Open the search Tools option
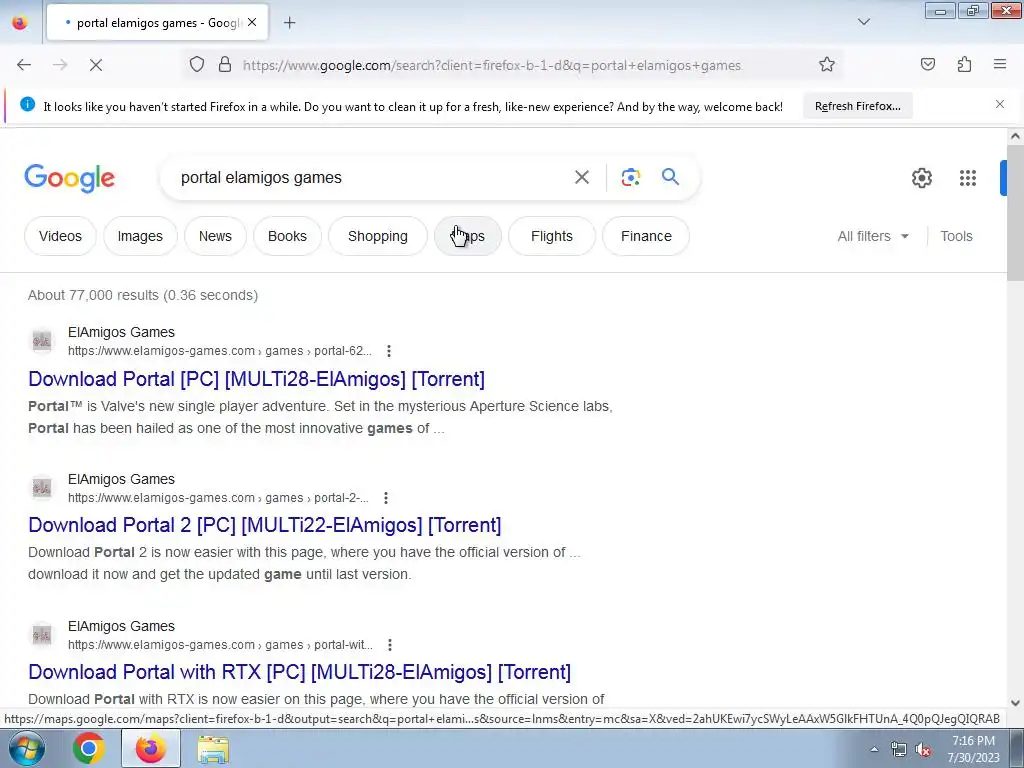The height and width of the screenshot is (768, 1024). point(956,236)
